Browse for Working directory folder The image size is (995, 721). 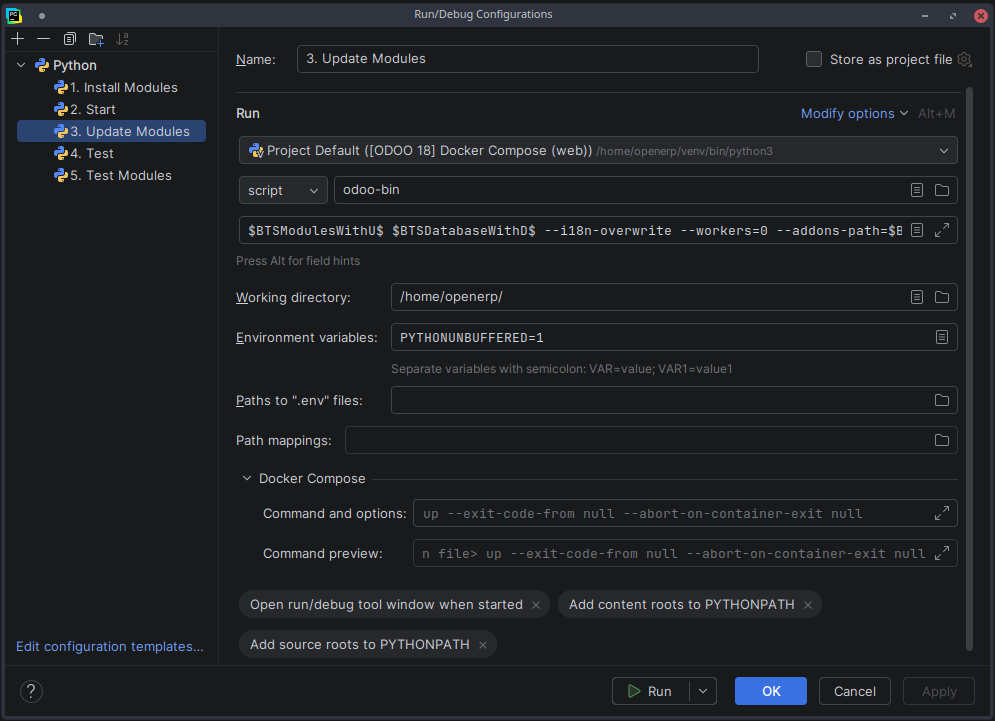point(942,296)
